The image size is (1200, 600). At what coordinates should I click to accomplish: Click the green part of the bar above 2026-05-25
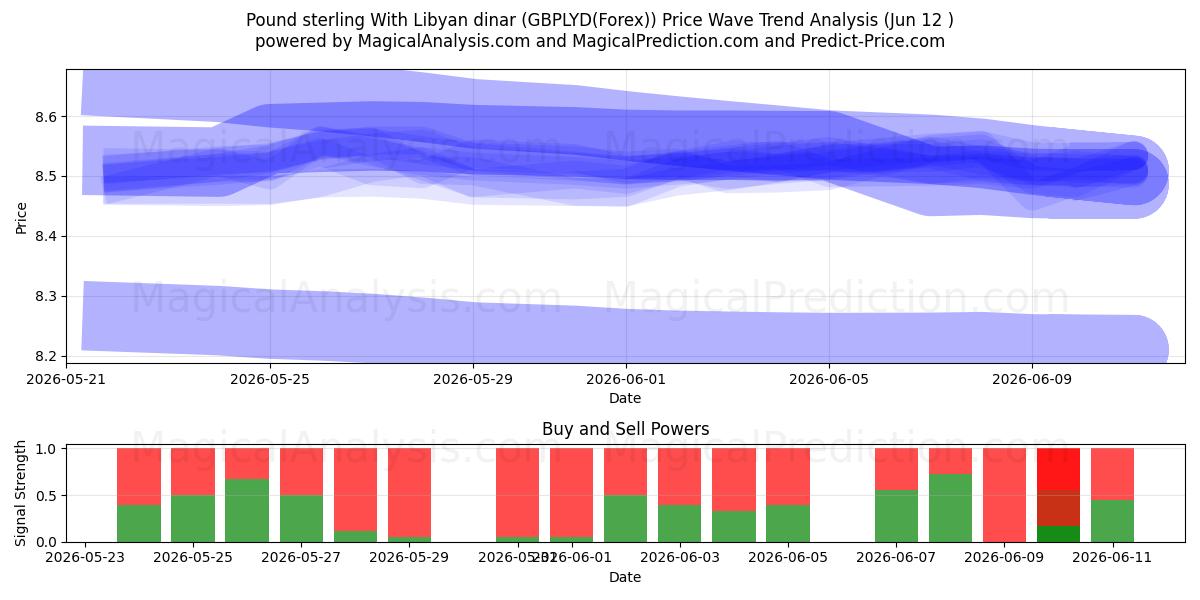coord(193,519)
